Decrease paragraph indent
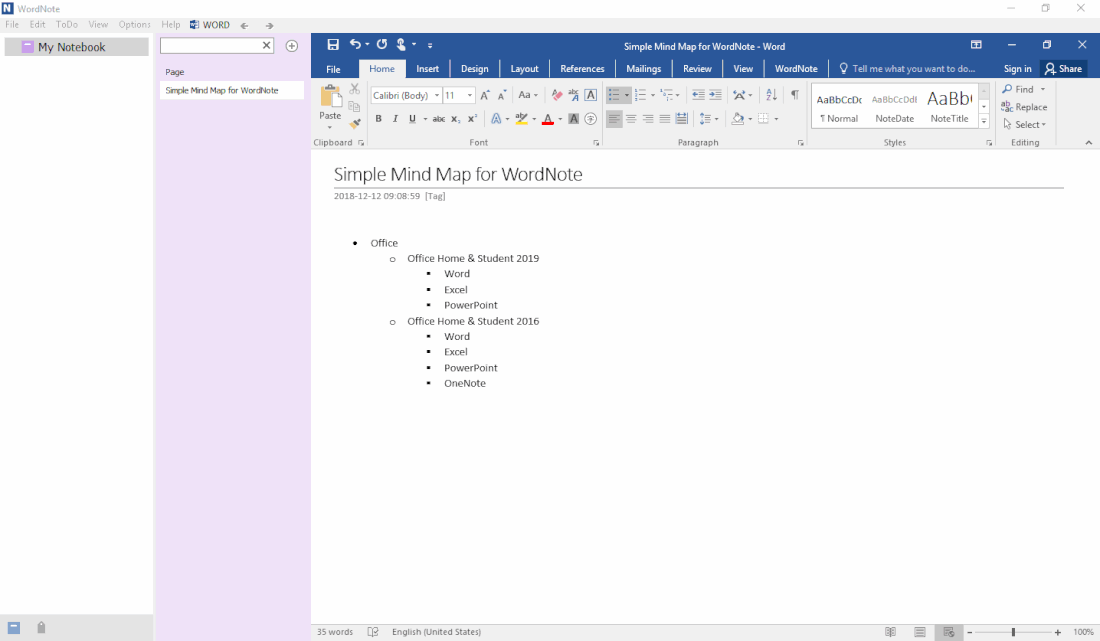1100x641 pixels. 698,95
